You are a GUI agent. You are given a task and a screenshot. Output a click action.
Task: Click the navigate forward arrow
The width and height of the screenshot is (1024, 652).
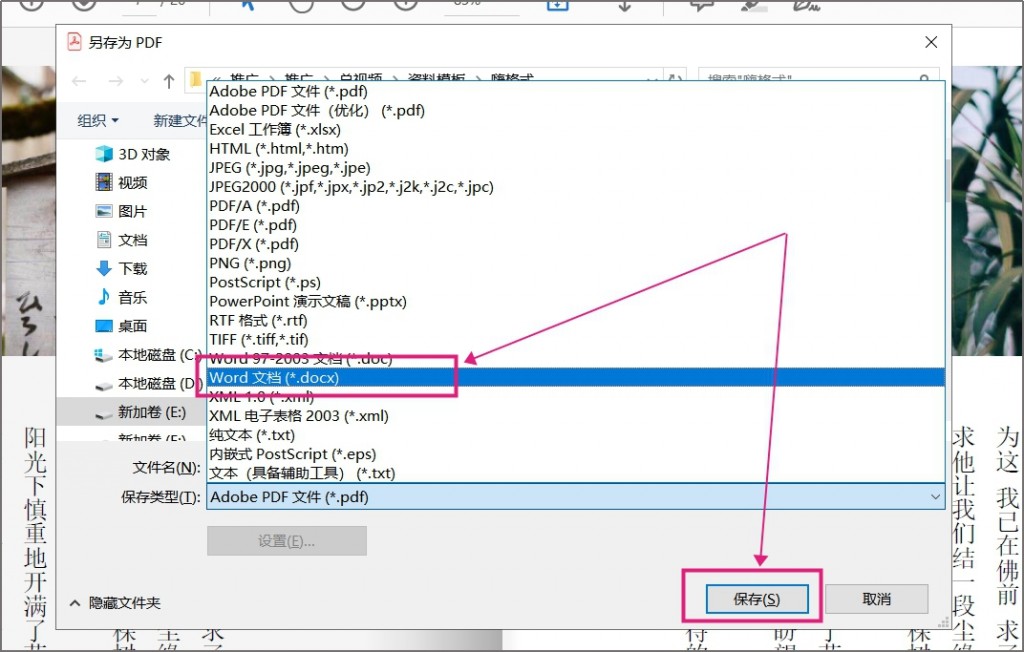[116, 81]
